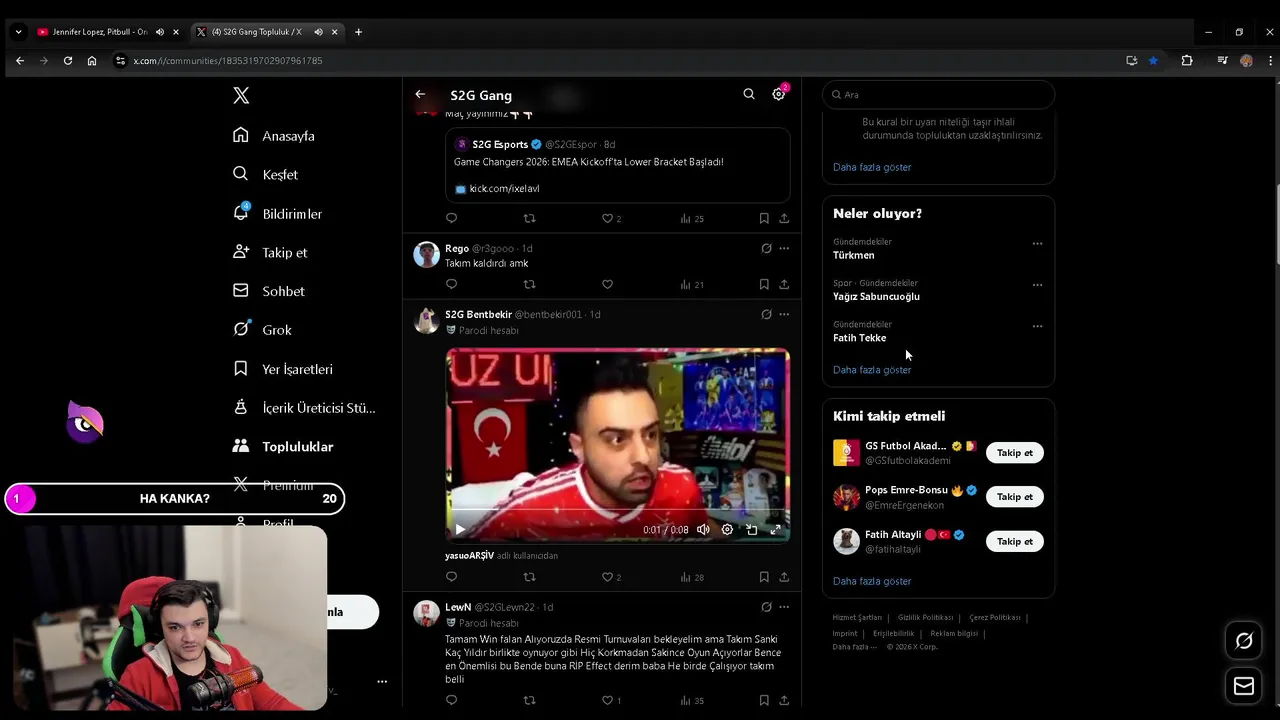Click the X logo in the sidebar
Image resolution: width=1280 pixels, height=720 pixels.
(x=241, y=96)
